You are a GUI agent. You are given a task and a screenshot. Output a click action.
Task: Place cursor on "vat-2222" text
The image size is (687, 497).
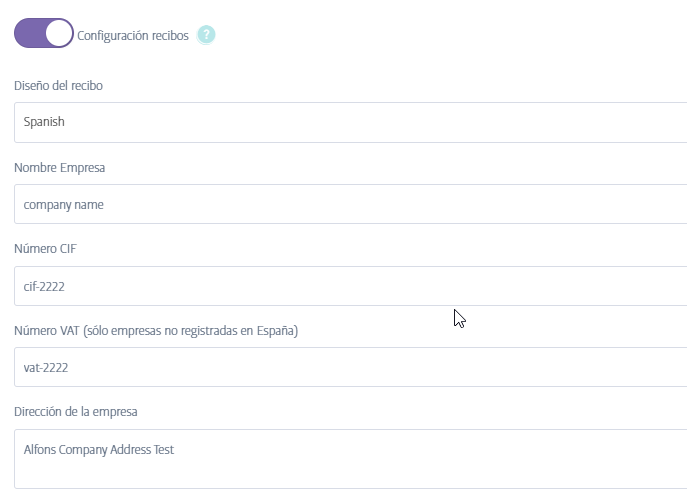tap(46, 367)
